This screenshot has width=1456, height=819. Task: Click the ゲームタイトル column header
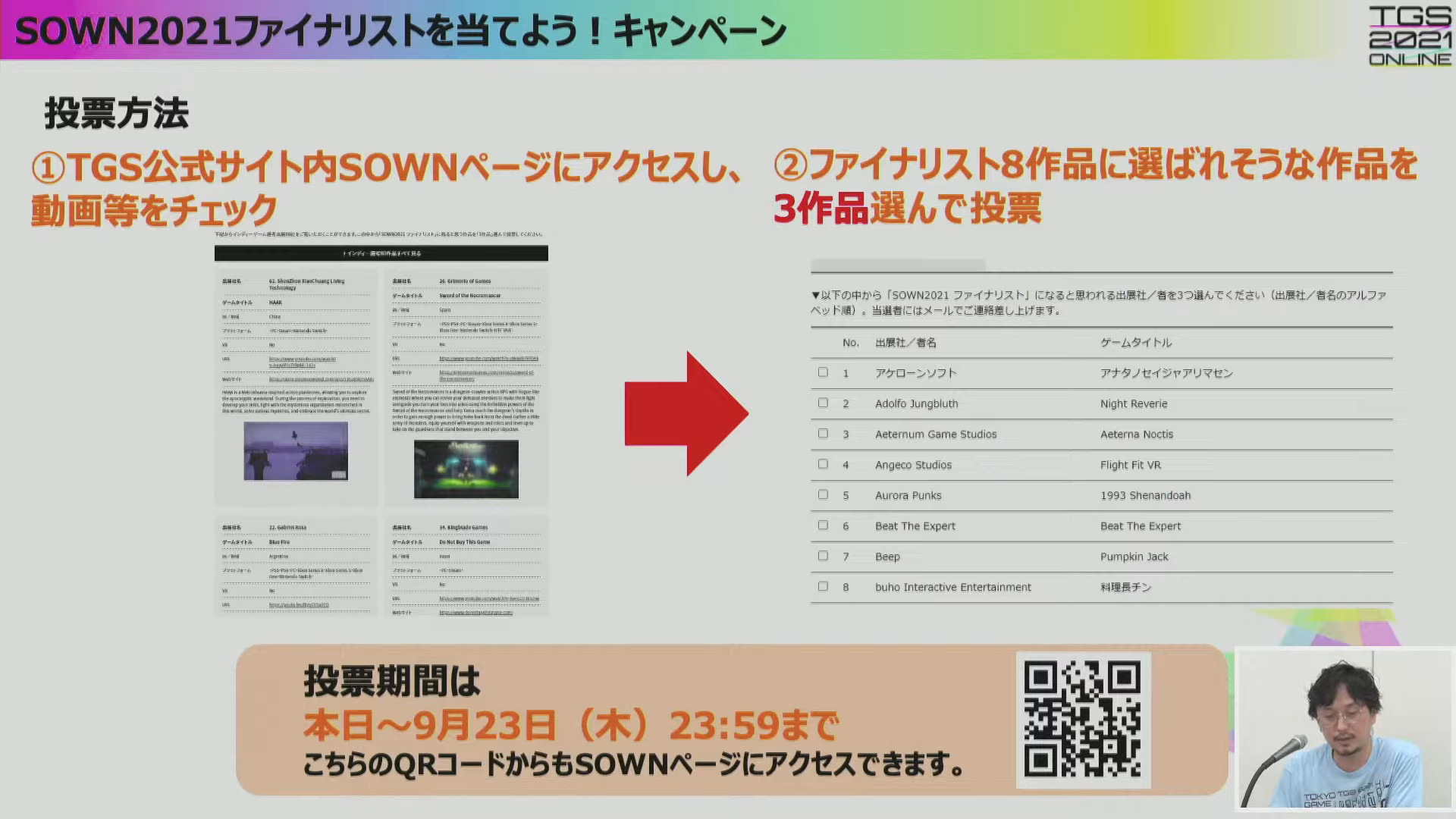click(1135, 343)
